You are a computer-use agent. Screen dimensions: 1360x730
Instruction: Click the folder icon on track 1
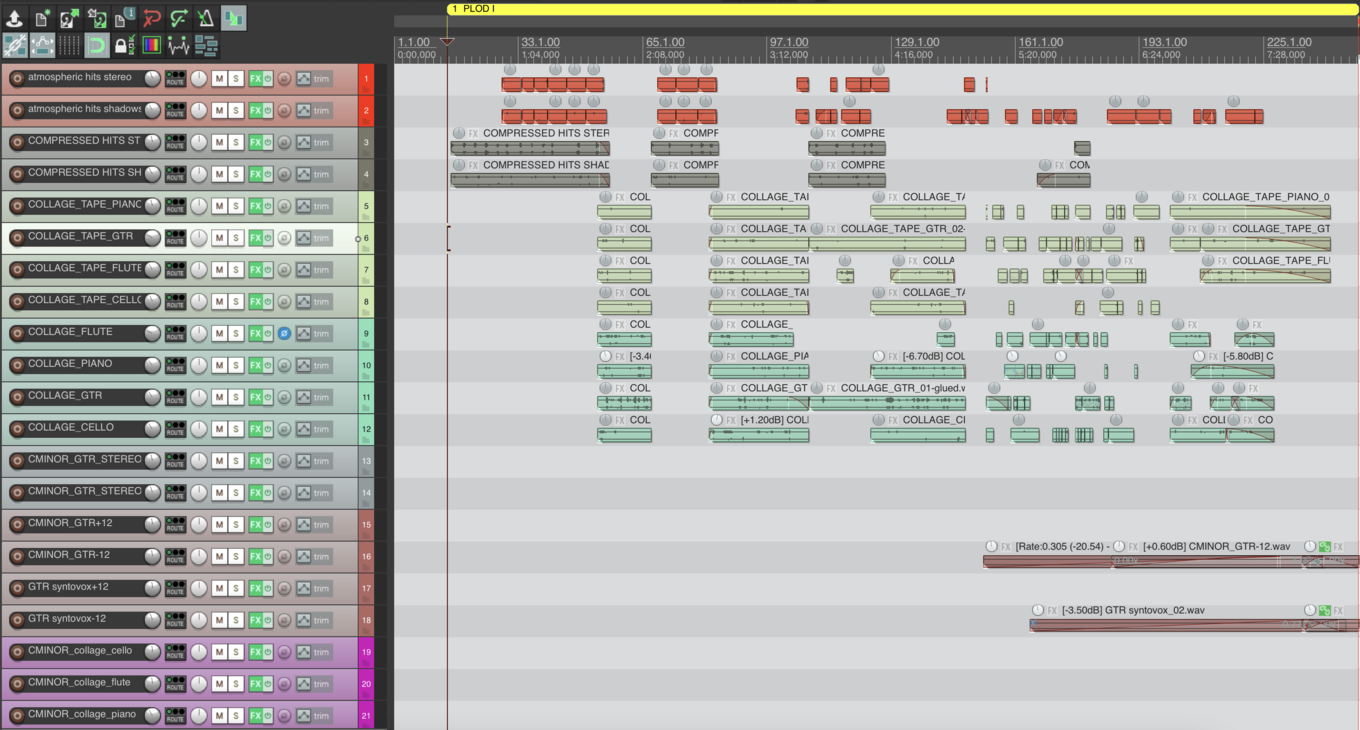point(366,89)
